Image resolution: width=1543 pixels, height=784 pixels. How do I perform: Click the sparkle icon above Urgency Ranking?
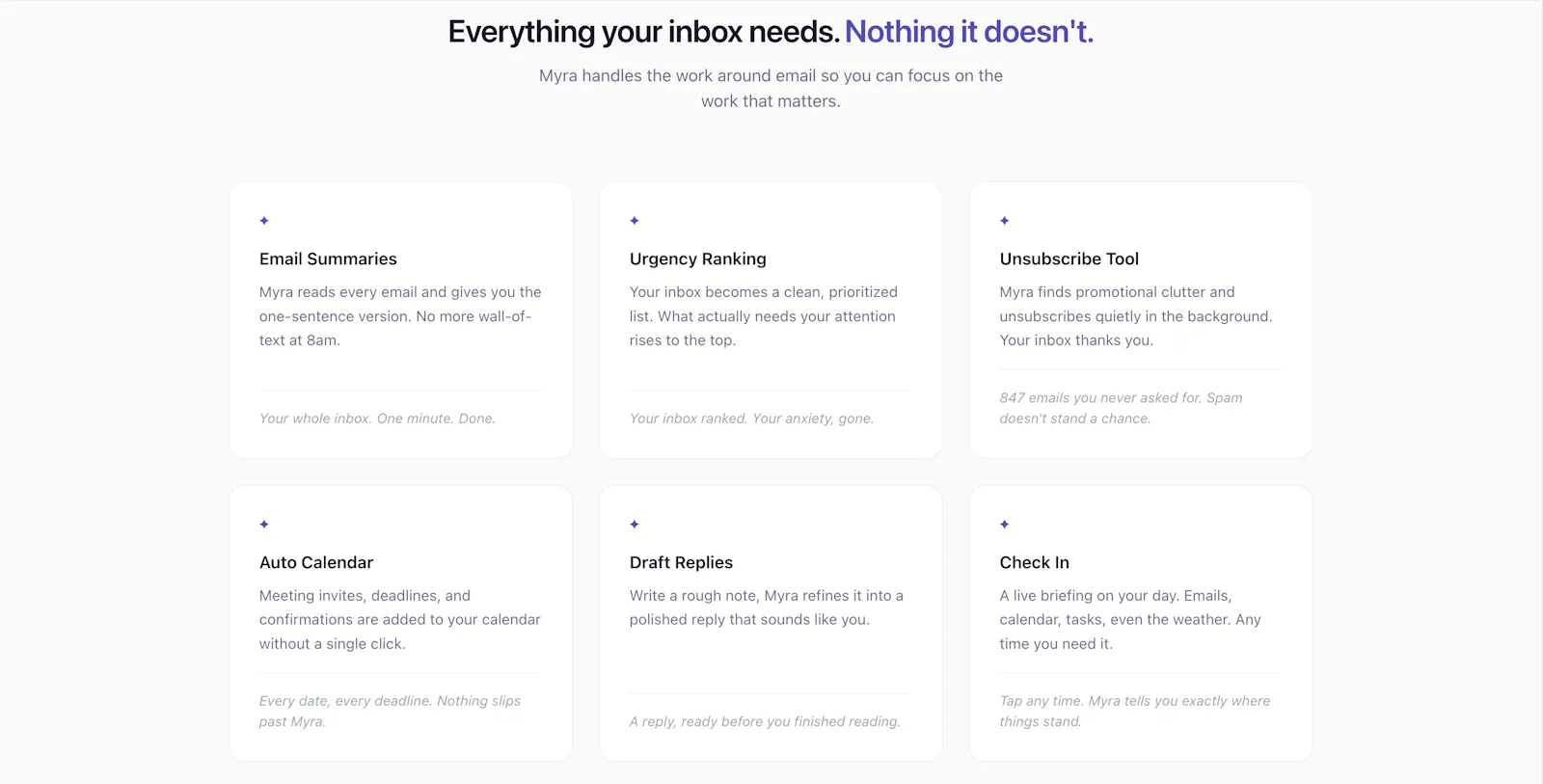coord(635,221)
